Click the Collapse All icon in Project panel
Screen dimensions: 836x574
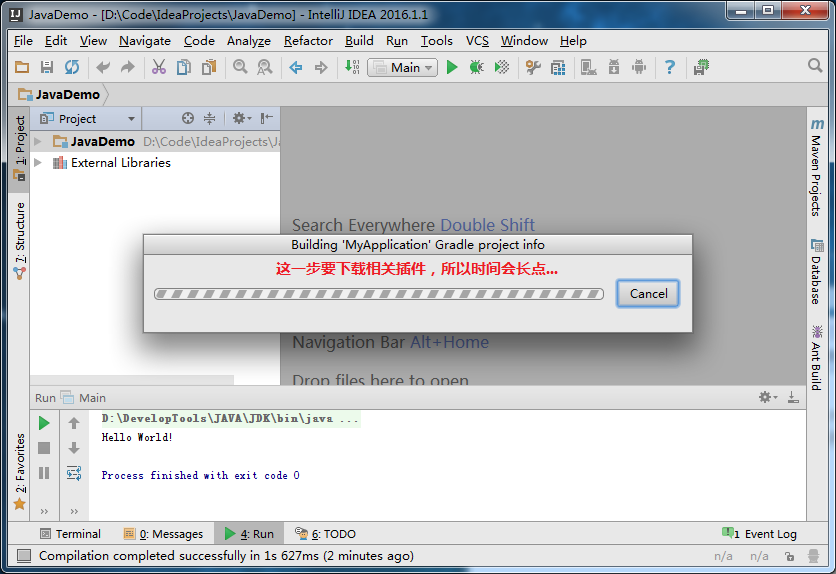coord(210,118)
